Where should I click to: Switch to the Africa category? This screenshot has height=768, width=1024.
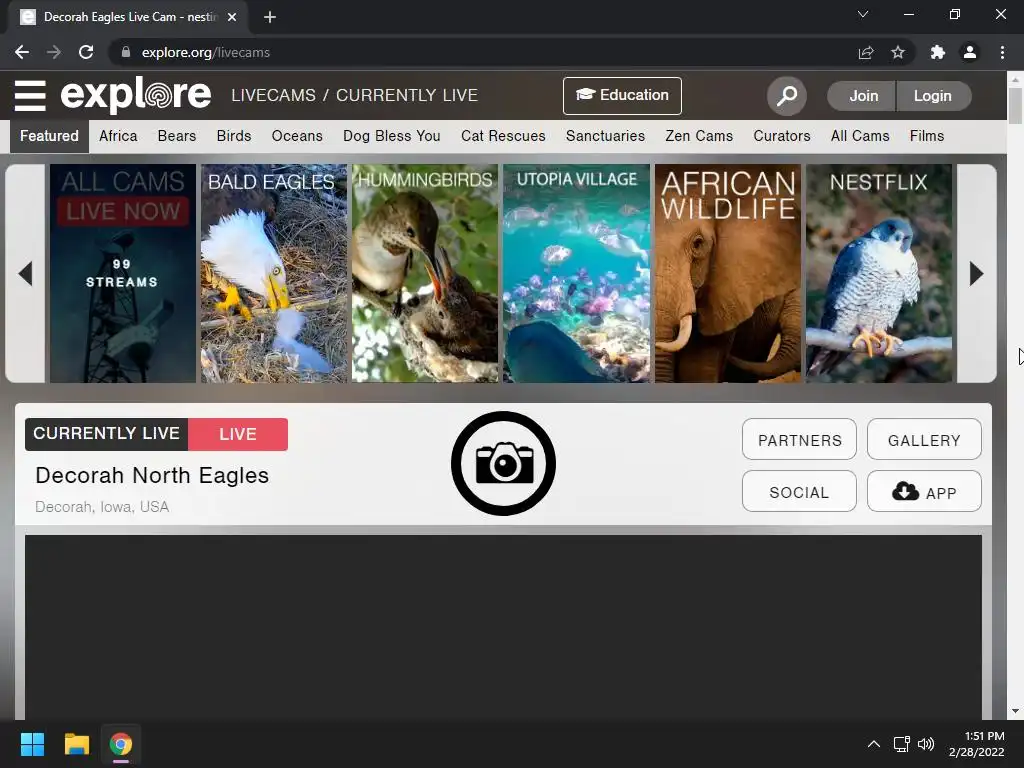click(118, 136)
